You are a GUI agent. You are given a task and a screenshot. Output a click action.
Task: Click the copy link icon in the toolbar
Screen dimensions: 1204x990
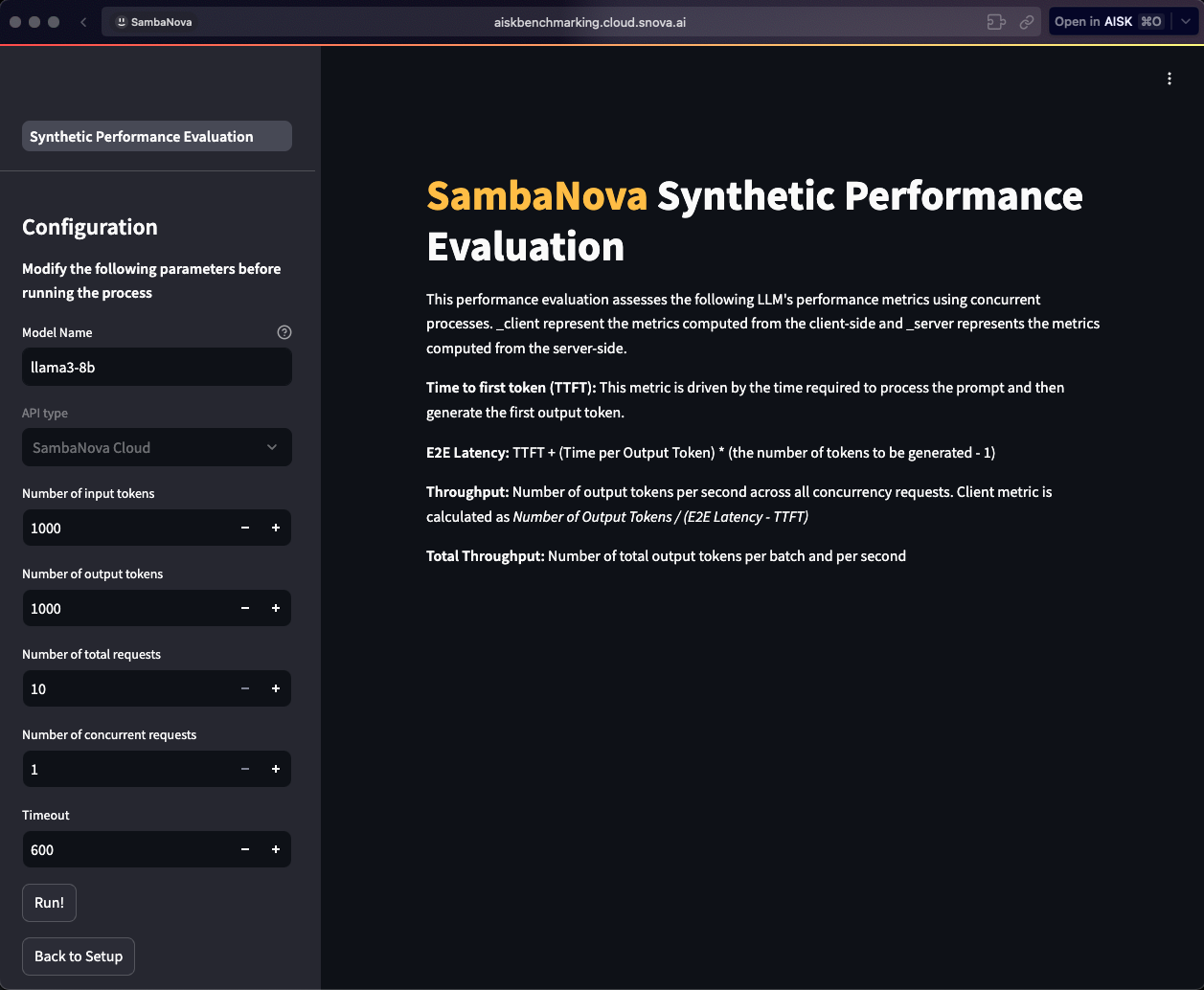coord(1027,21)
